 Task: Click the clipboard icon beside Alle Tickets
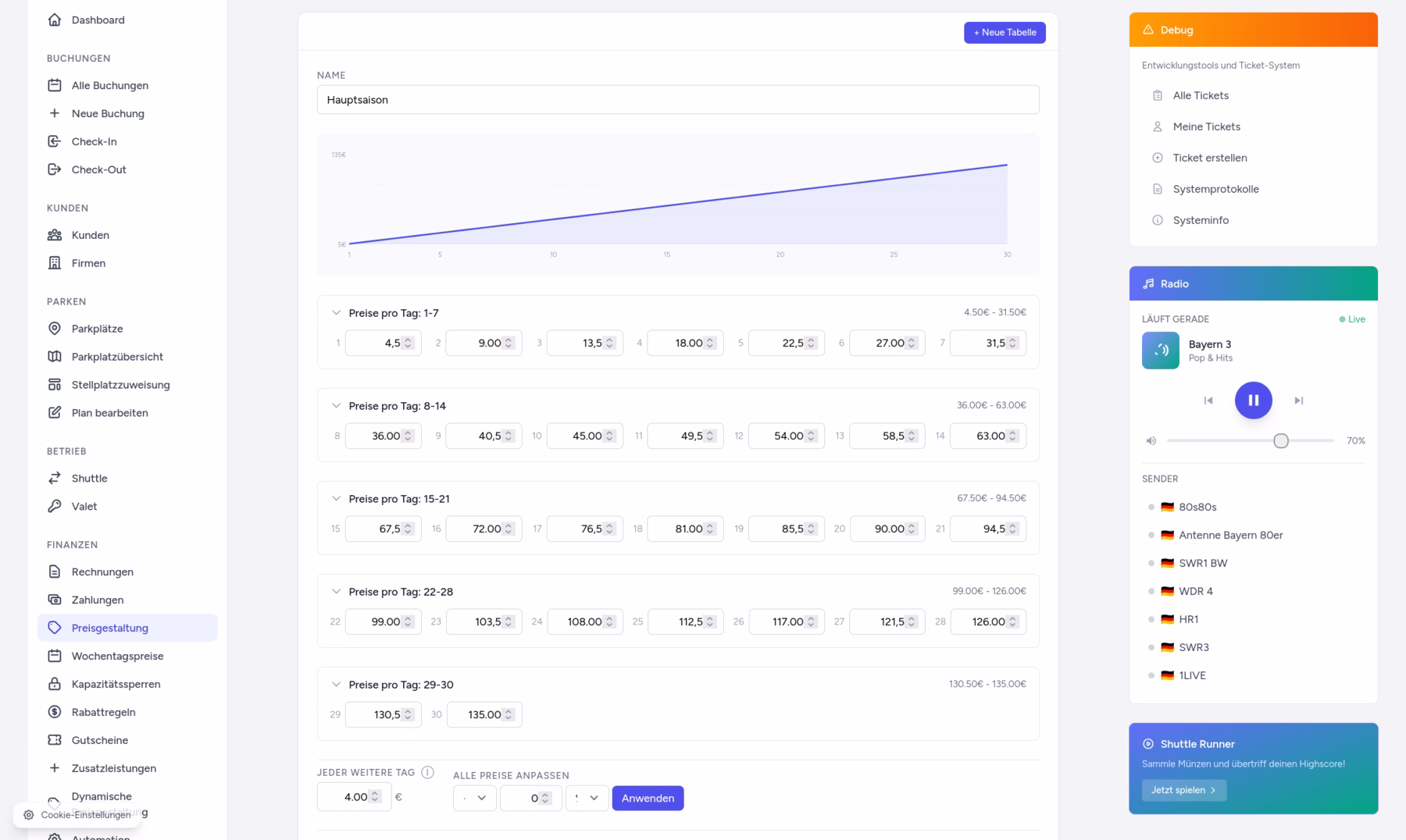click(x=1158, y=96)
